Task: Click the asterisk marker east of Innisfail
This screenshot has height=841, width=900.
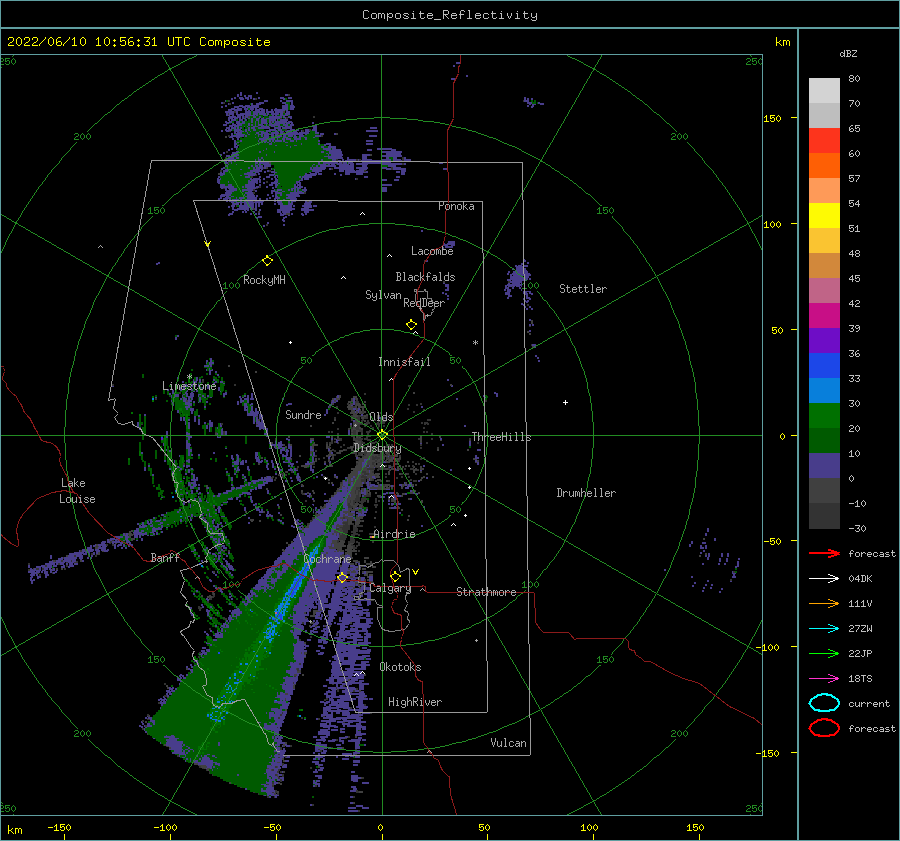Action: pyautogui.click(x=475, y=343)
